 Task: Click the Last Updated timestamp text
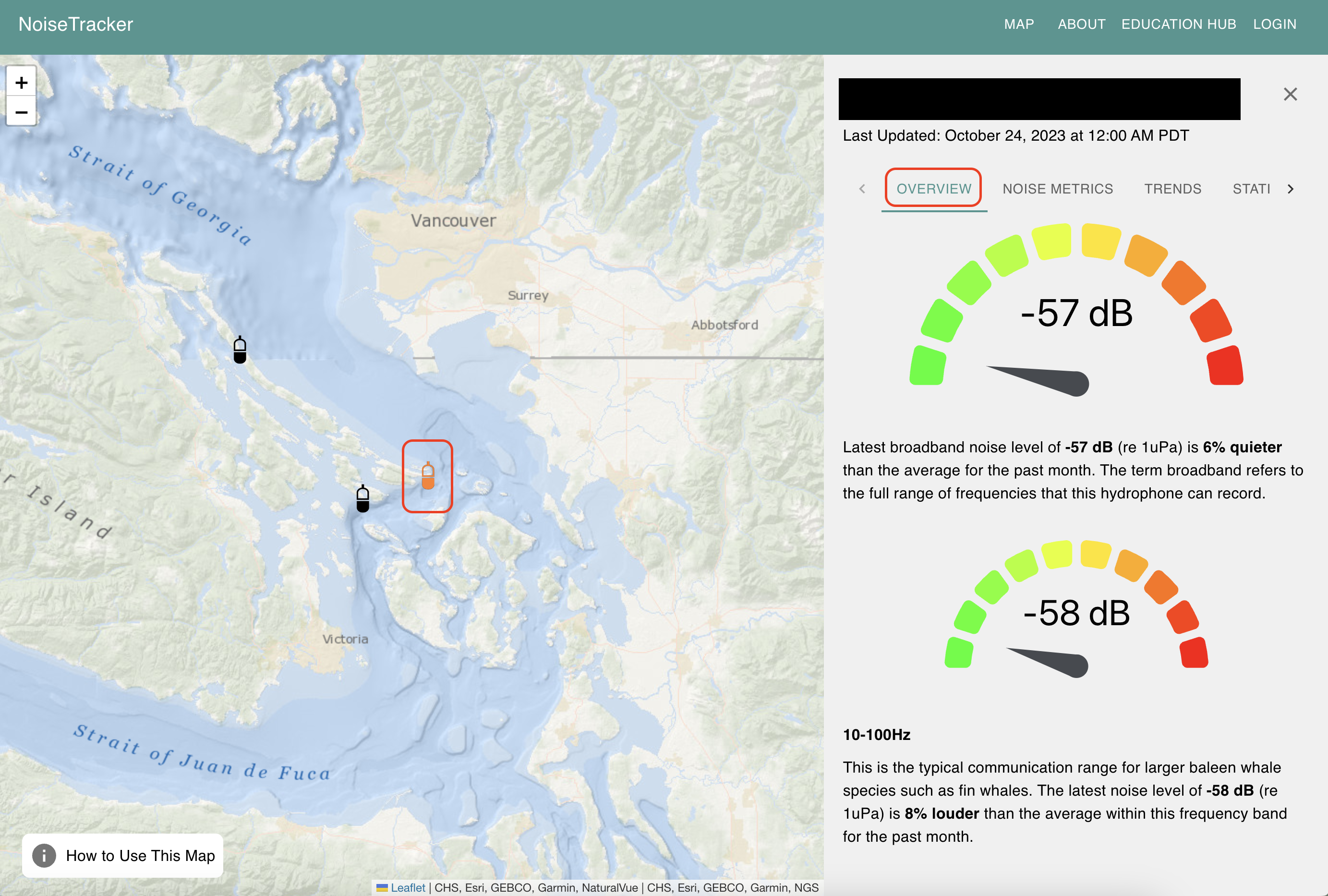1015,135
